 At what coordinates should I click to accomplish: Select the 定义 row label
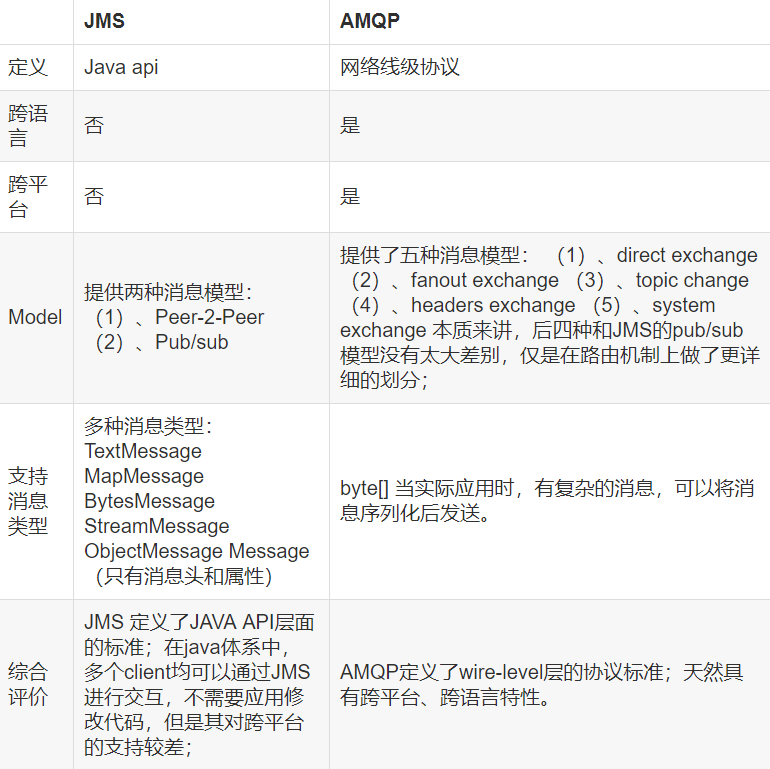pyautogui.click(x=28, y=67)
